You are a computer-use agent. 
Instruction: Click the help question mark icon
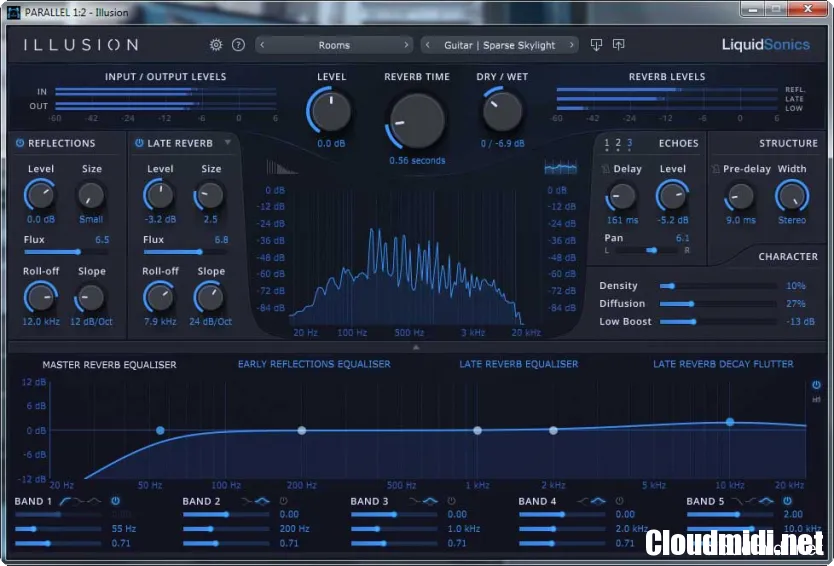238,45
